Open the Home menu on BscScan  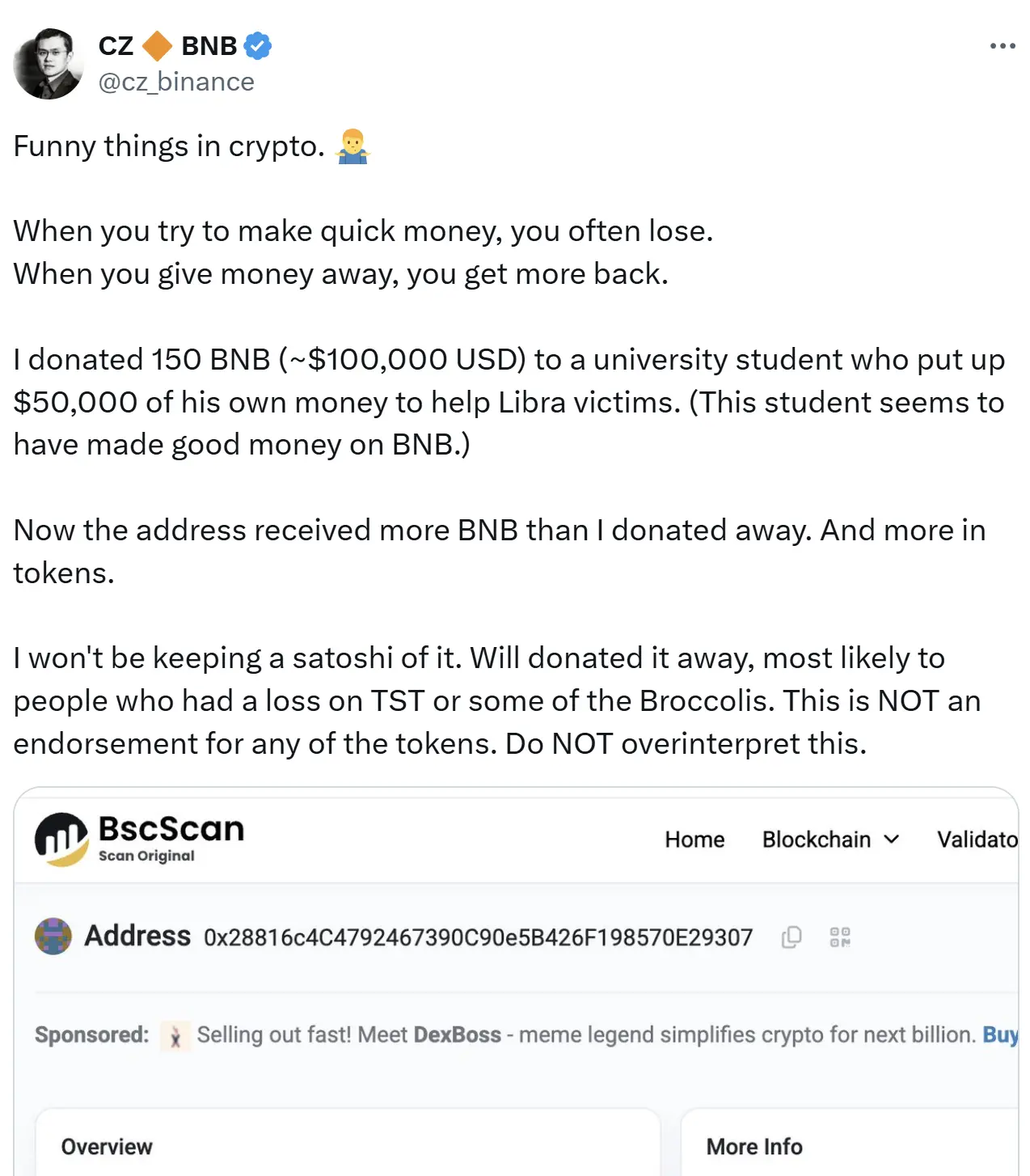(x=694, y=840)
